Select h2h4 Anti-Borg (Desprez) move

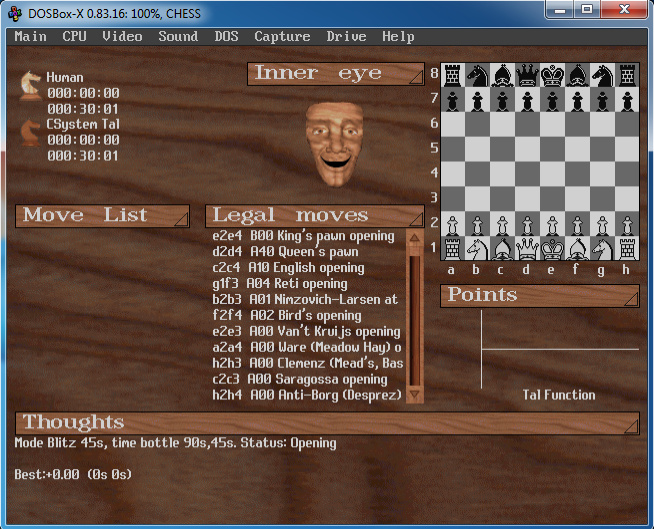[307, 395]
